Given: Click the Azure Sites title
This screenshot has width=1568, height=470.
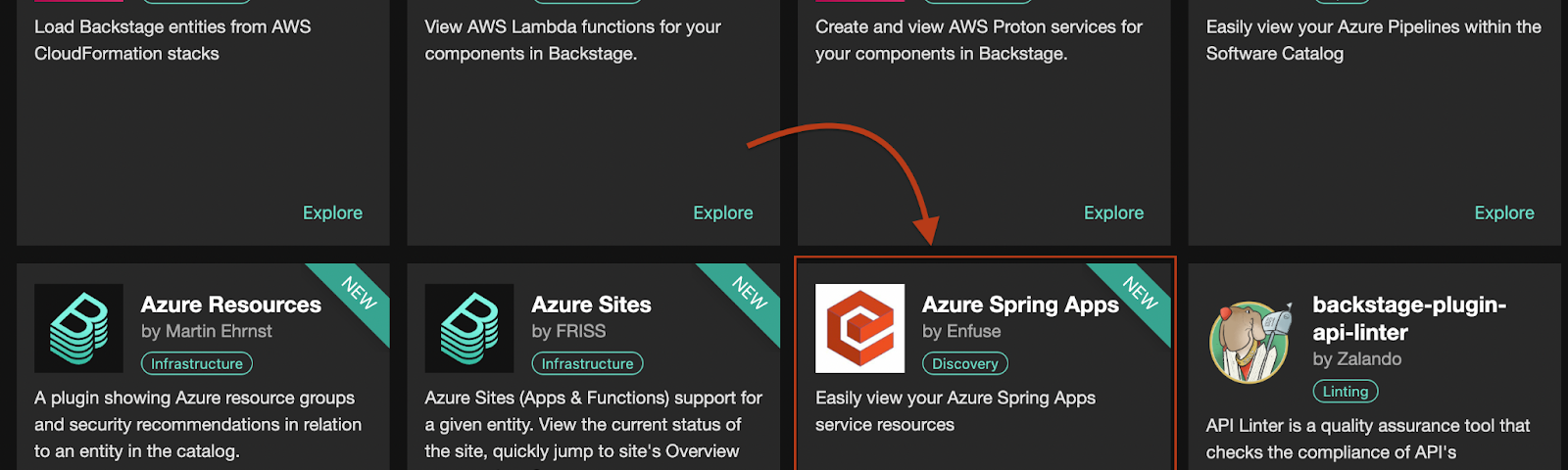Looking at the screenshot, I should point(591,305).
